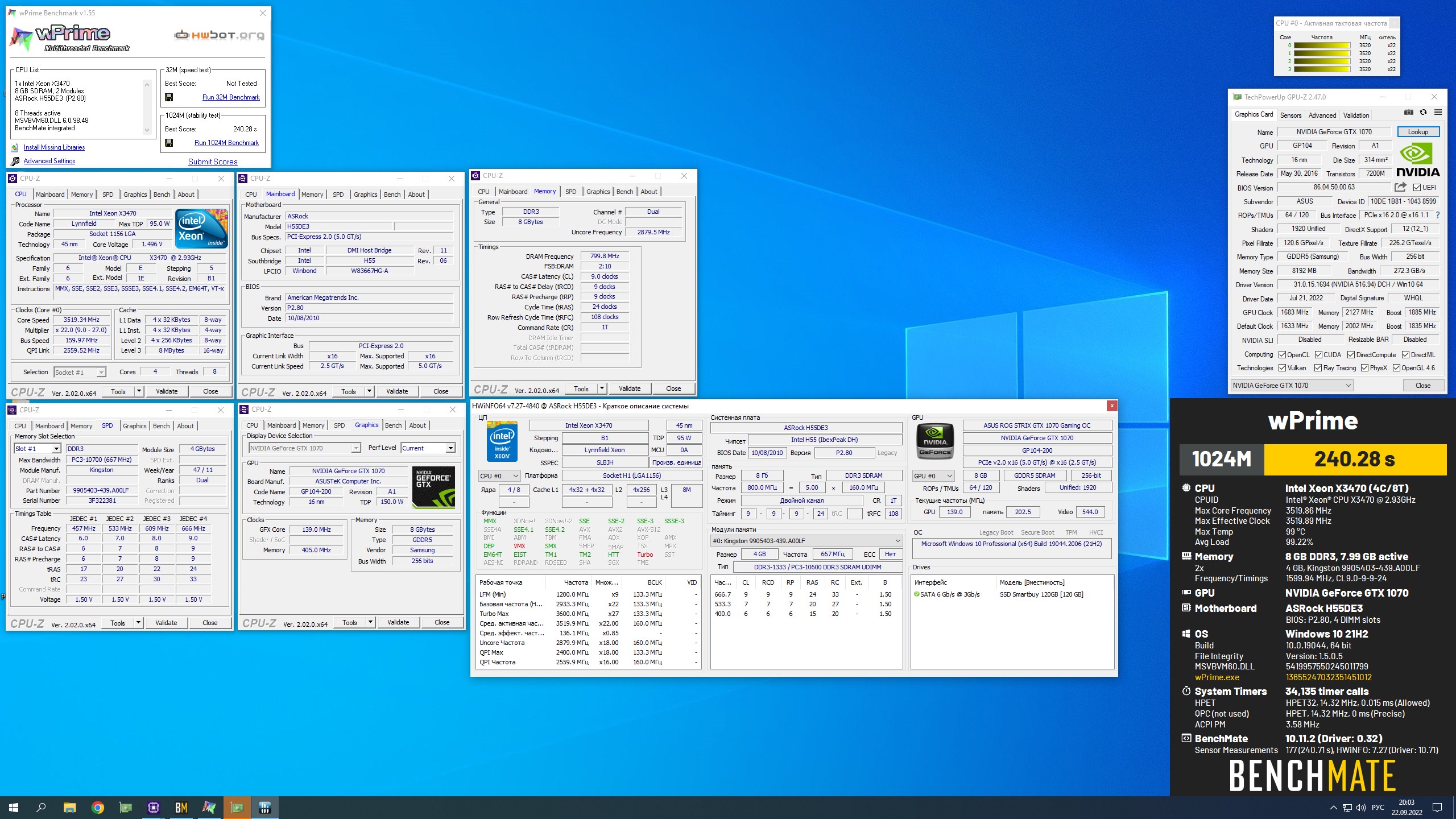Toggle the OpenCL checkbox

click(1283, 354)
